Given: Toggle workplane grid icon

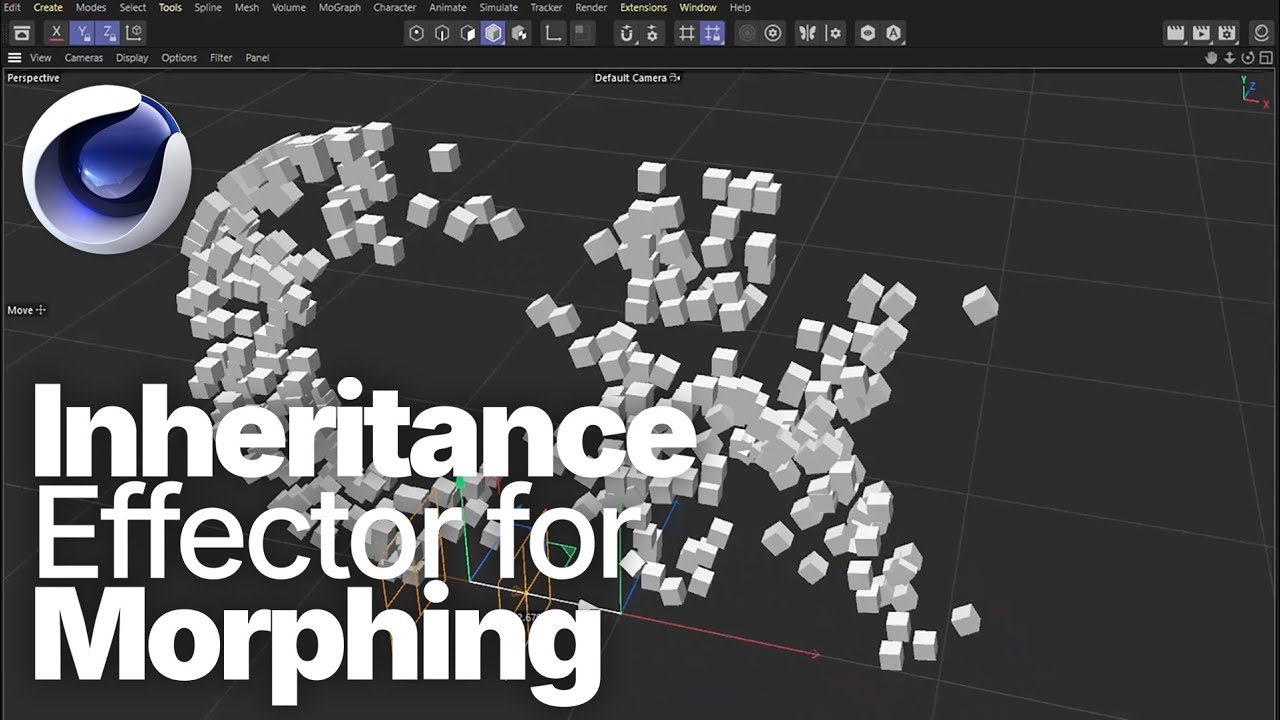Looking at the screenshot, I should [x=686, y=33].
